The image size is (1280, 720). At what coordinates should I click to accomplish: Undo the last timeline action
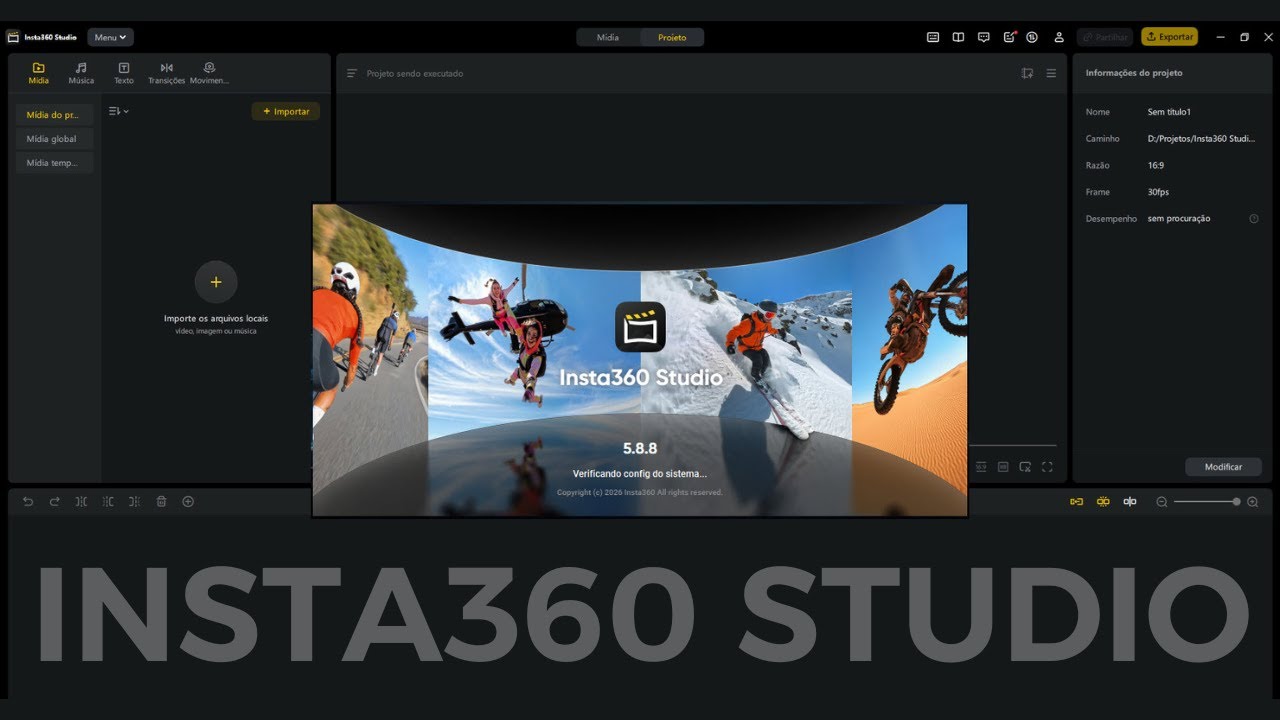[28, 501]
